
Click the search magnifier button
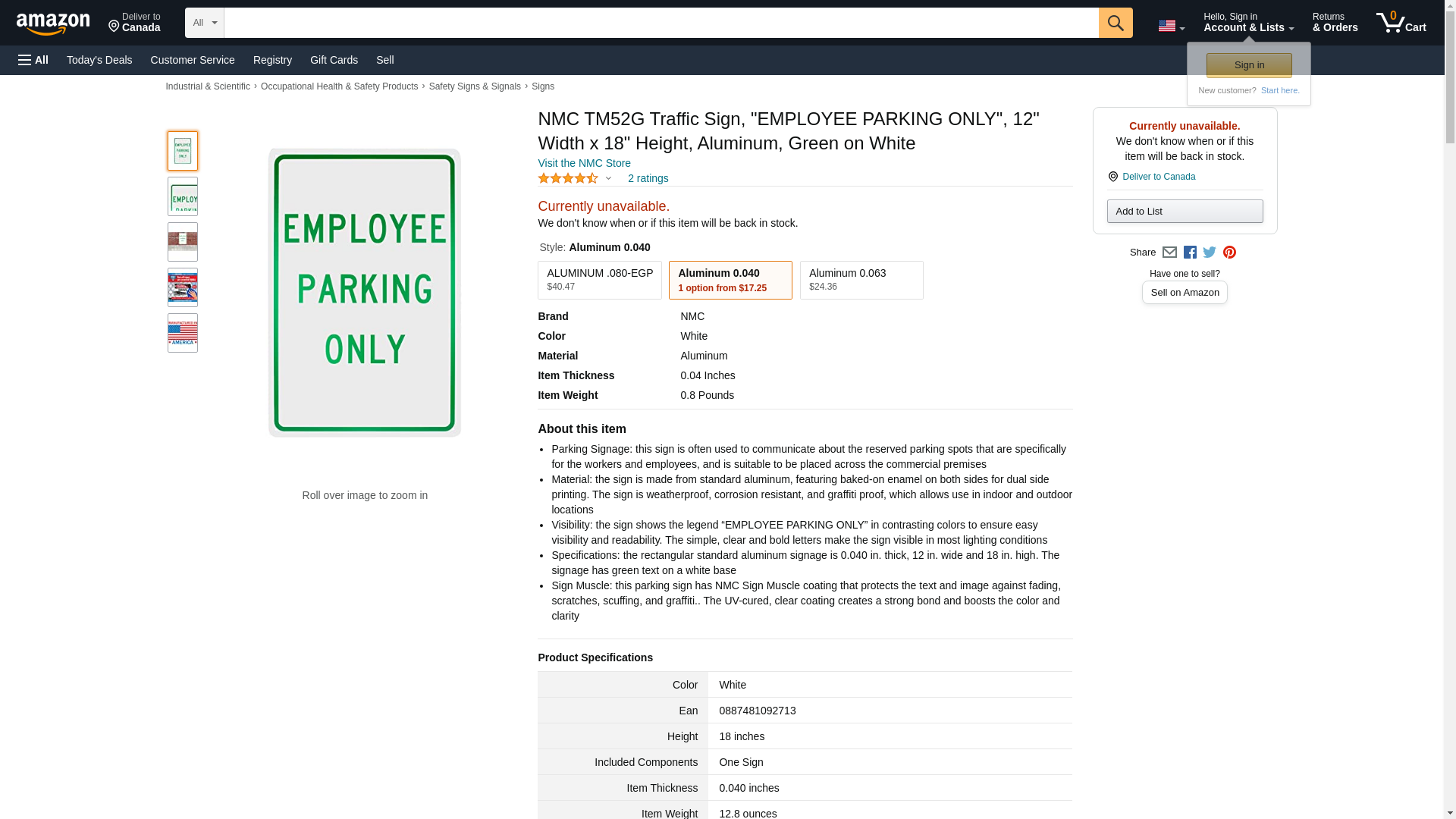click(x=1115, y=23)
